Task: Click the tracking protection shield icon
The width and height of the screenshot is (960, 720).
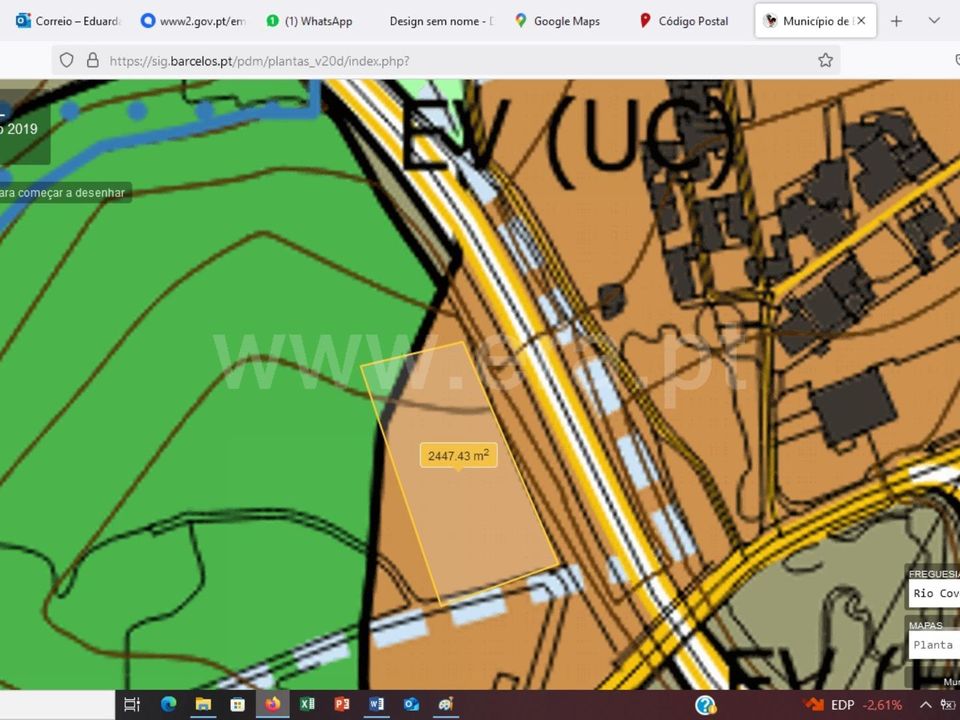Action: coord(66,60)
